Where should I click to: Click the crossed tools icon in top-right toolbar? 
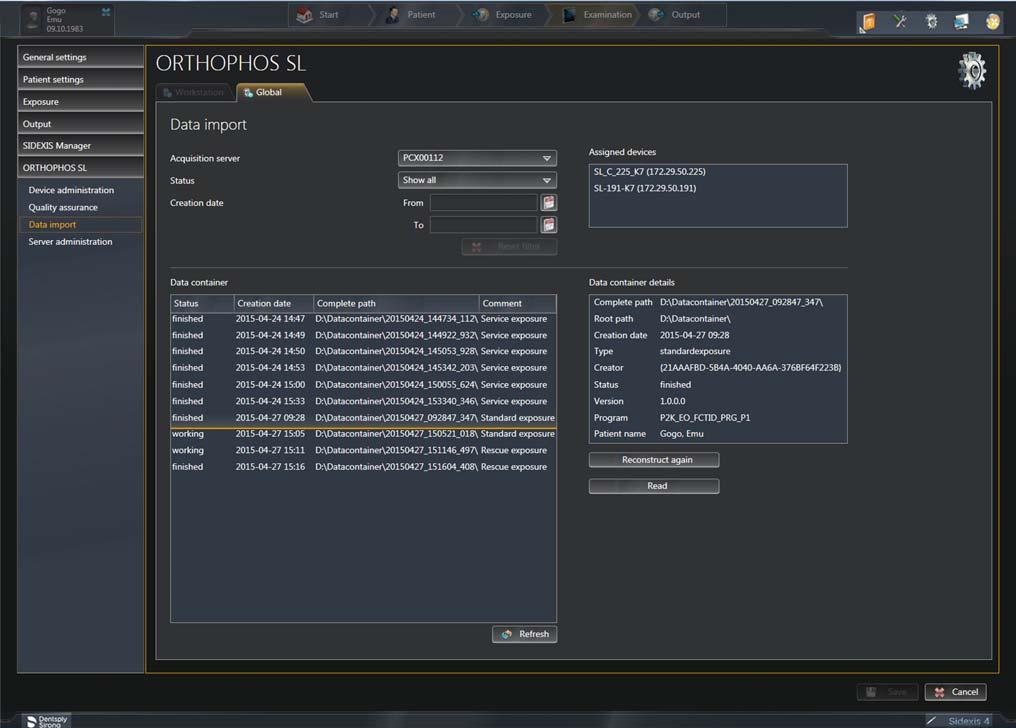(900, 22)
